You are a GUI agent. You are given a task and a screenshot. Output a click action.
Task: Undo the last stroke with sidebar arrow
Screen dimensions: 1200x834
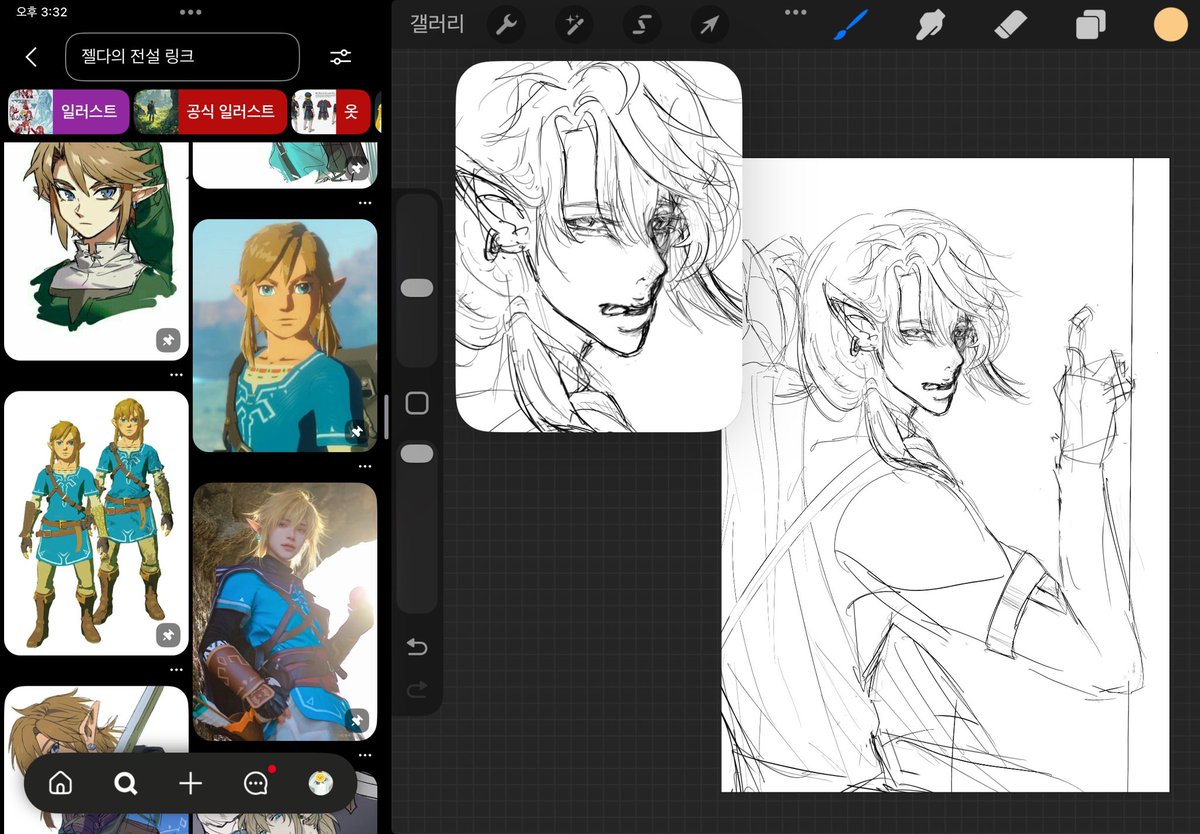pyautogui.click(x=417, y=648)
